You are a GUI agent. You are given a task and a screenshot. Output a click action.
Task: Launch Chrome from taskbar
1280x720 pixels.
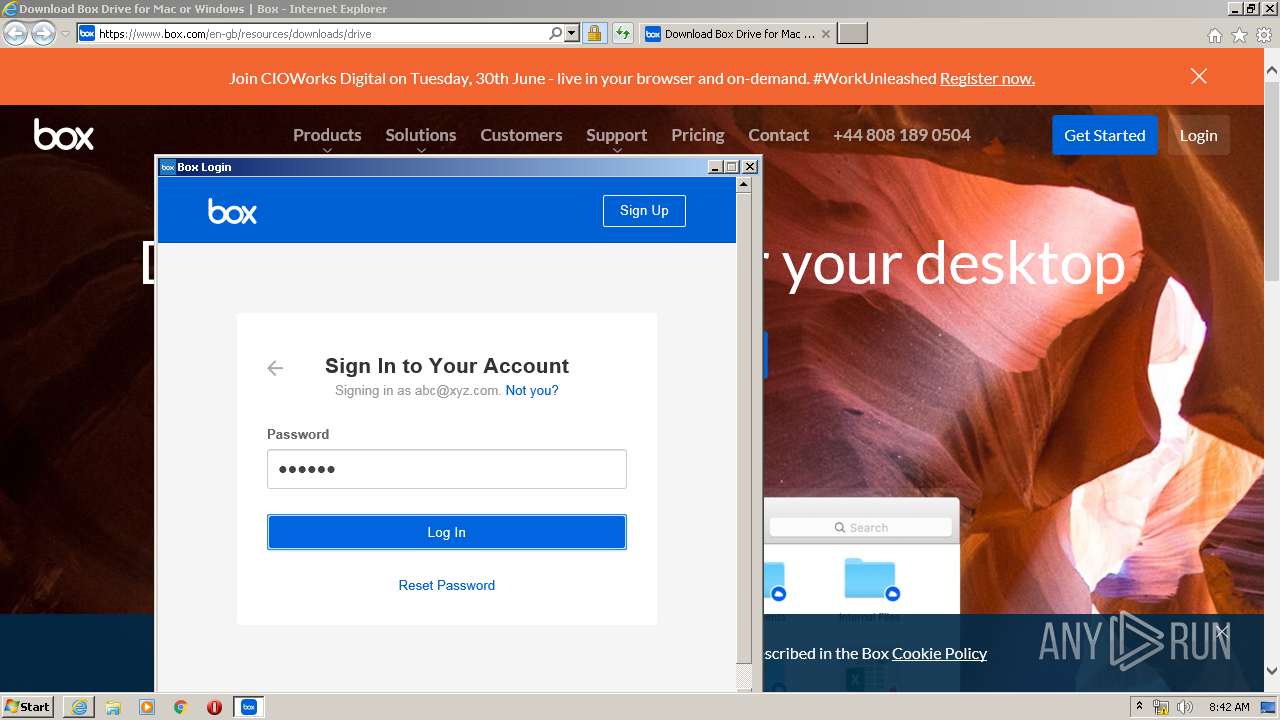181,707
